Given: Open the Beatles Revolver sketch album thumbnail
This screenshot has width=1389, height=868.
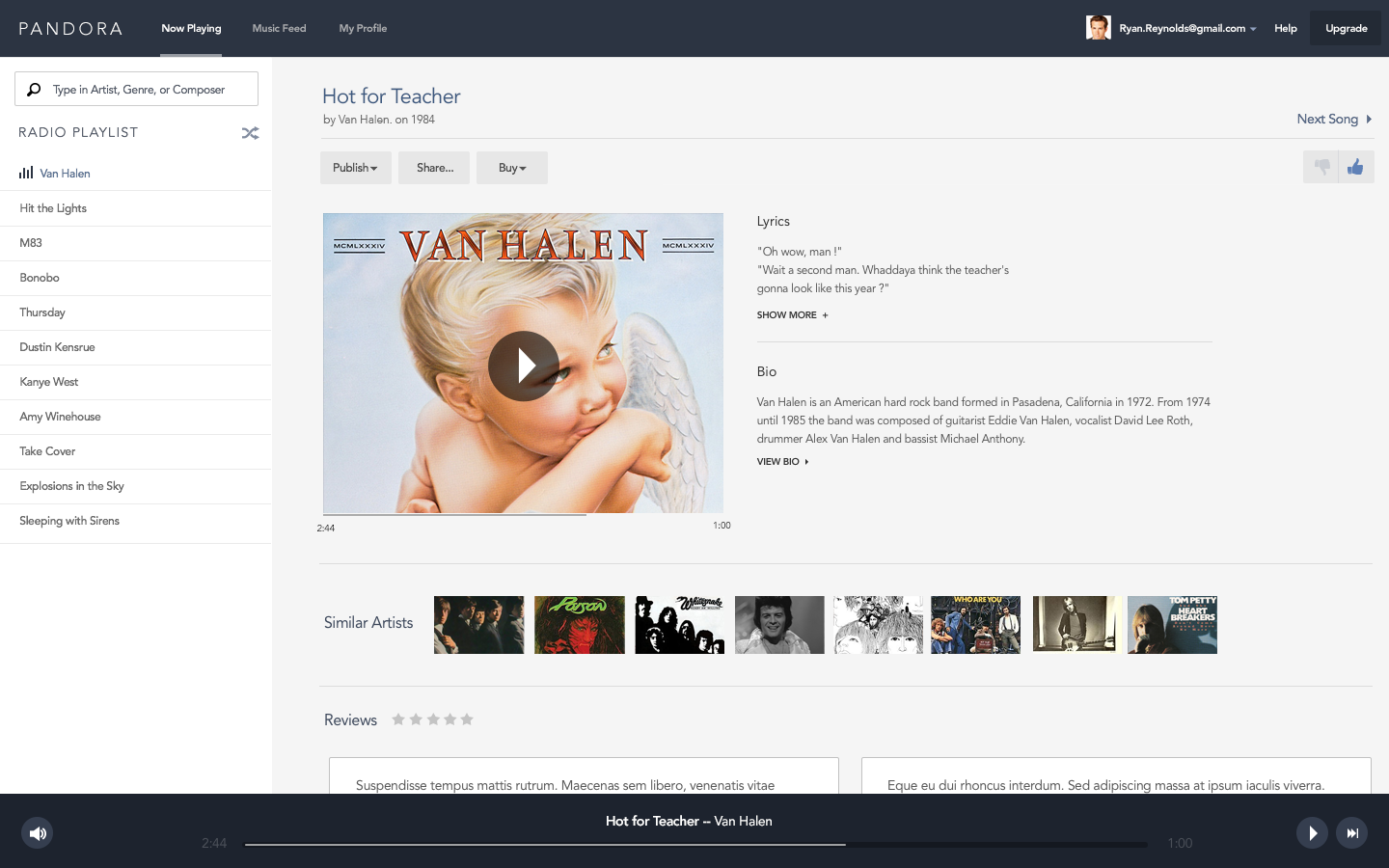Looking at the screenshot, I should coord(878,625).
